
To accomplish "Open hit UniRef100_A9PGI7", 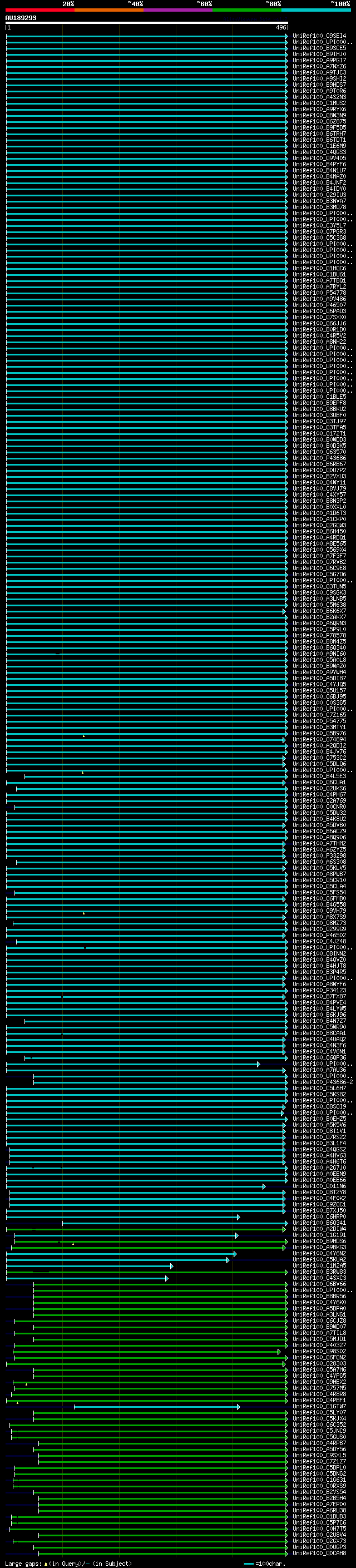I will [319, 60].
